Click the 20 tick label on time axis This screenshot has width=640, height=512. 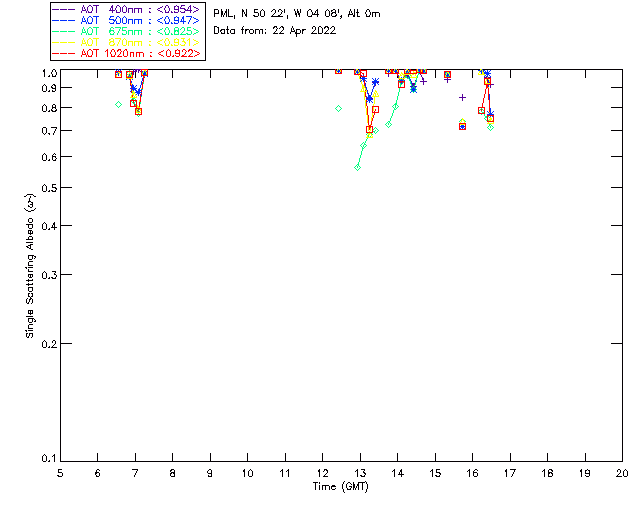[x=622, y=473]
